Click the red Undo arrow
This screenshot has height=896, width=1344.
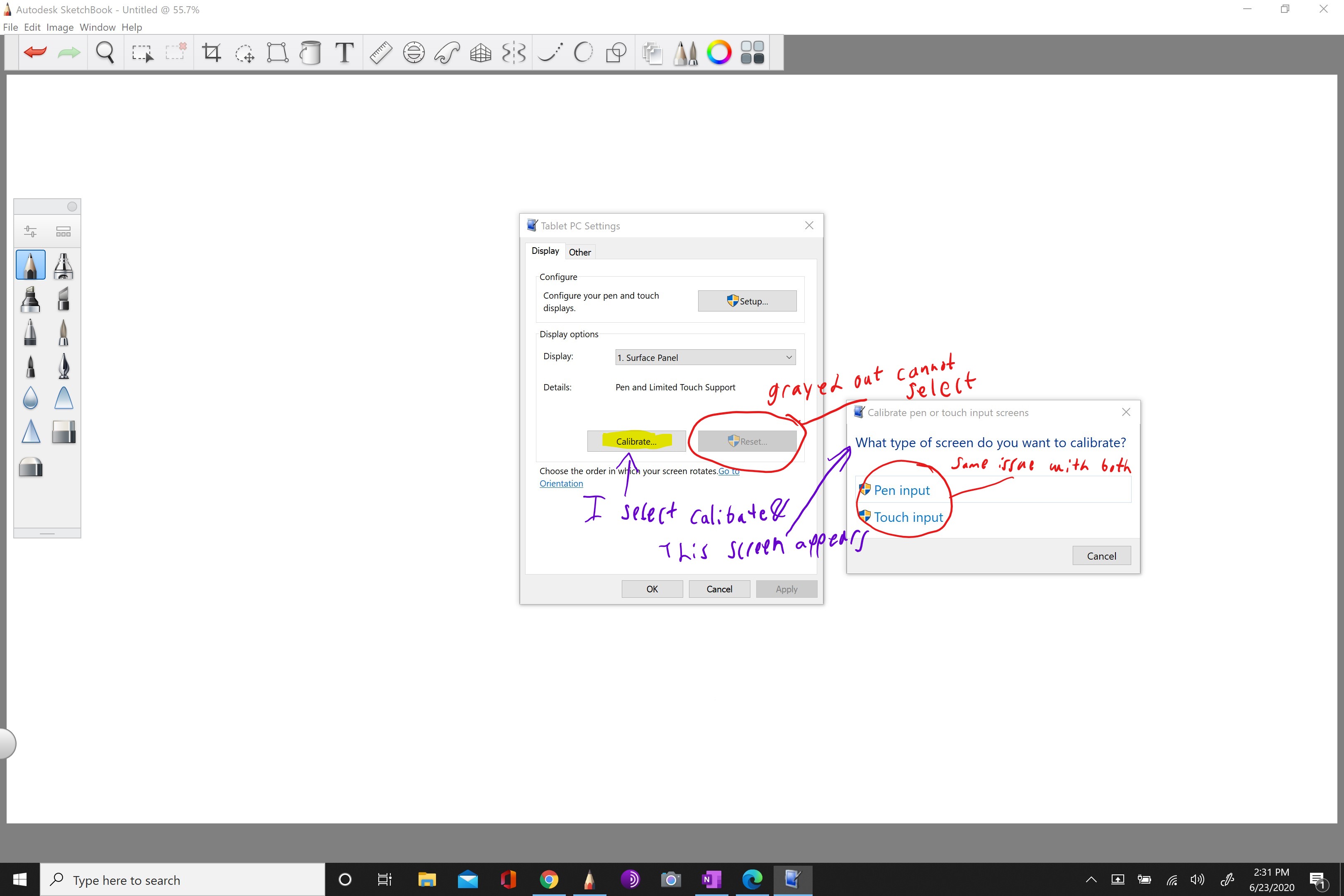click(35, 53)
